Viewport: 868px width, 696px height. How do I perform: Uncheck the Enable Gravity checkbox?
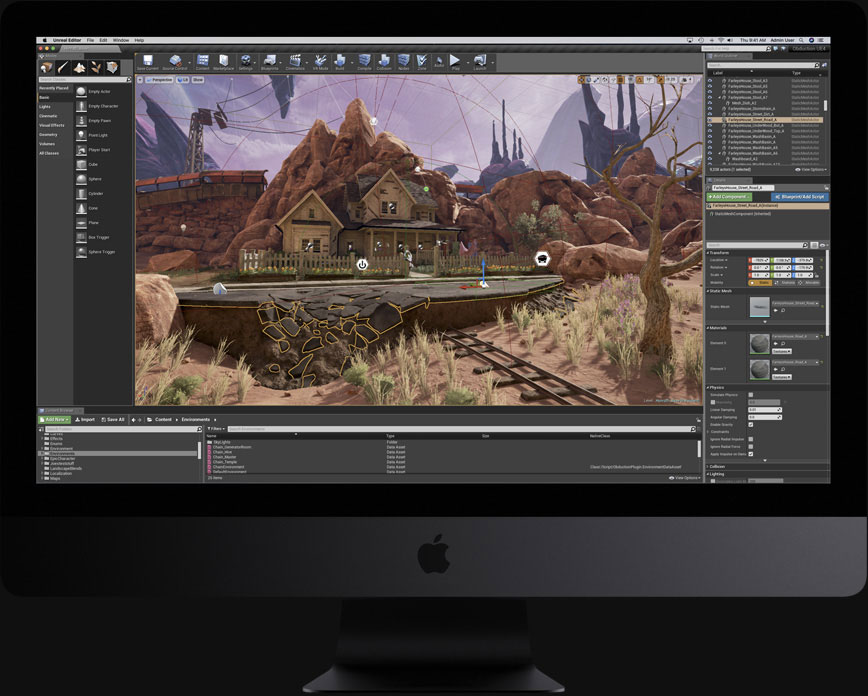pyautogui.click(x=751, y=425)
